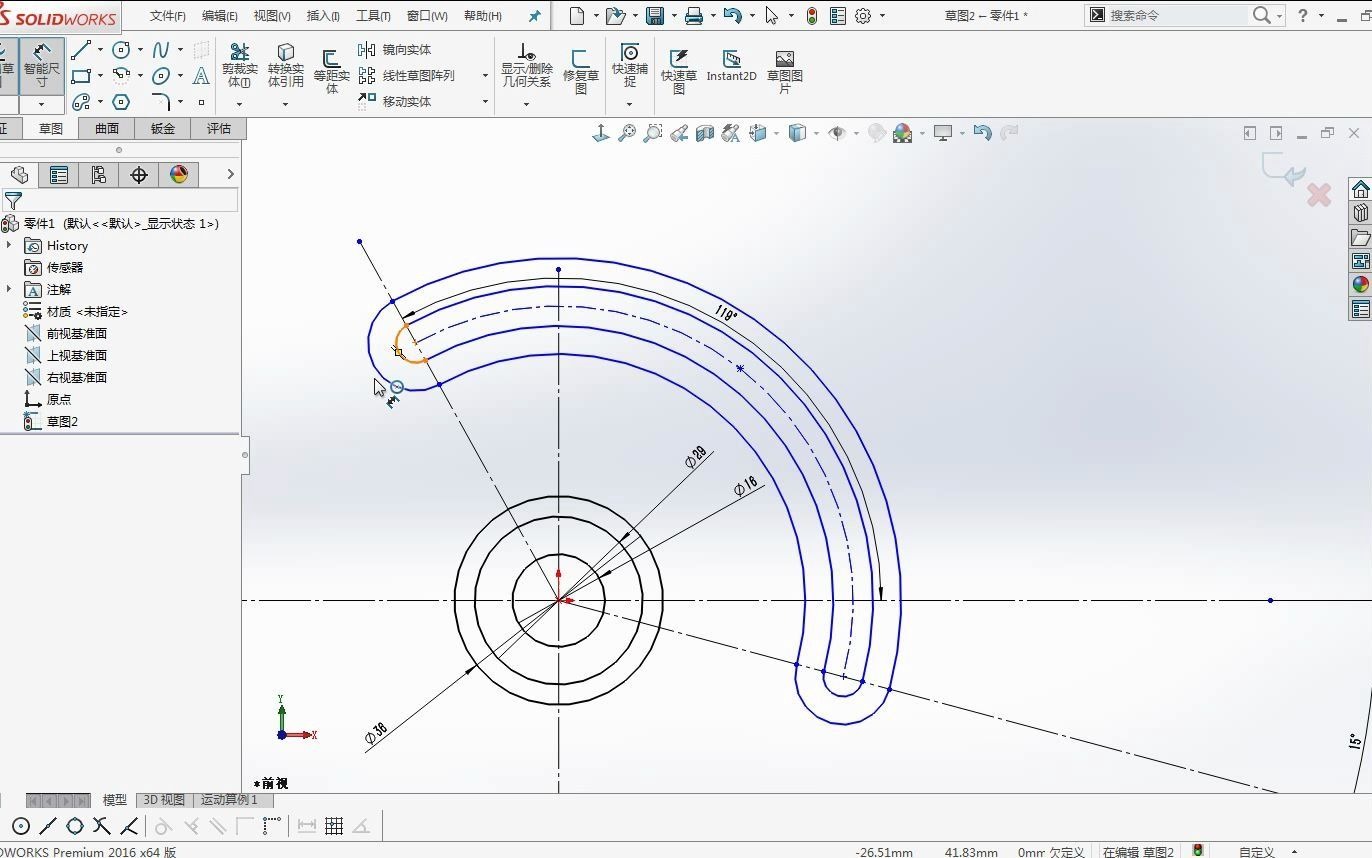Image resolution: width=1372 pixels, height=858 pixels.
Task: Open the Smart Dimension dropdown arrow
Action: [x=42, y=104]
